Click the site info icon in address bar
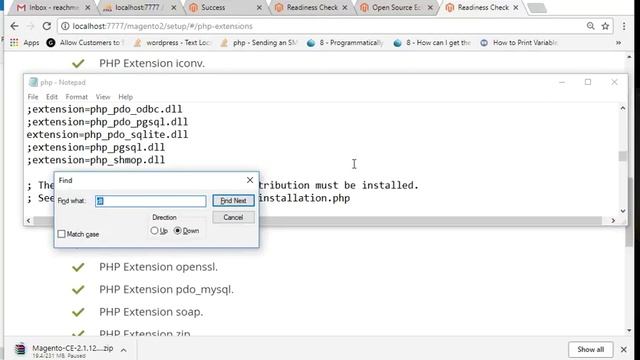Viewport: 640px width, 360px height. (65, 26)
